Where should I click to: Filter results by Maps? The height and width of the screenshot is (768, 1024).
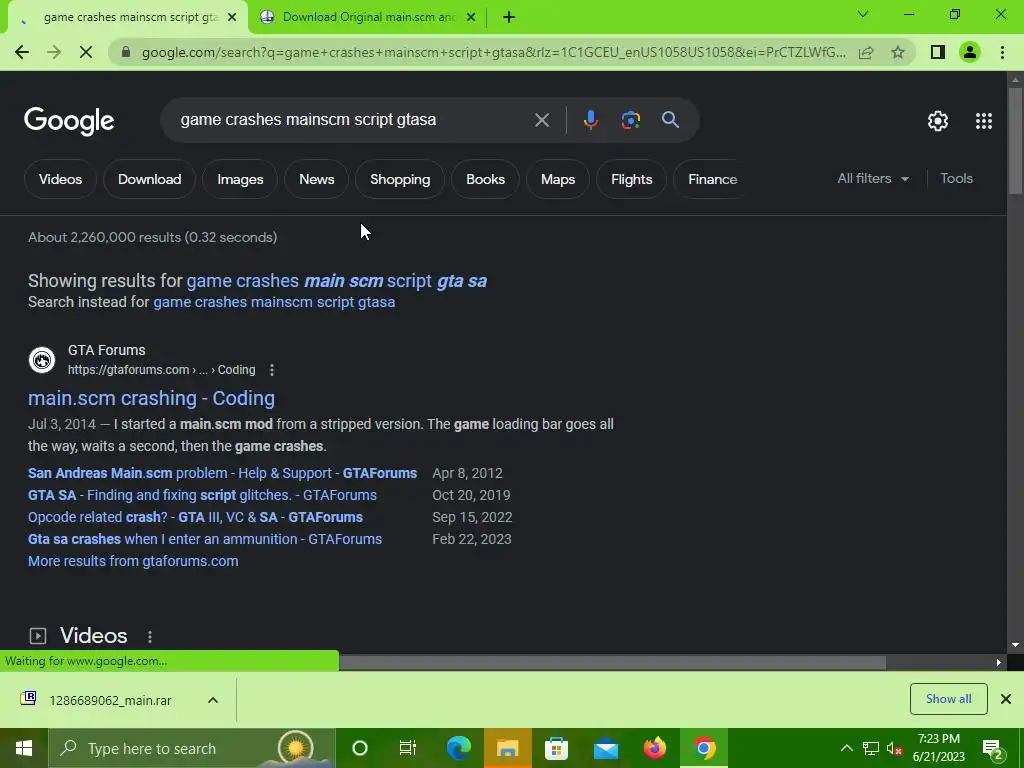point(558,179)
